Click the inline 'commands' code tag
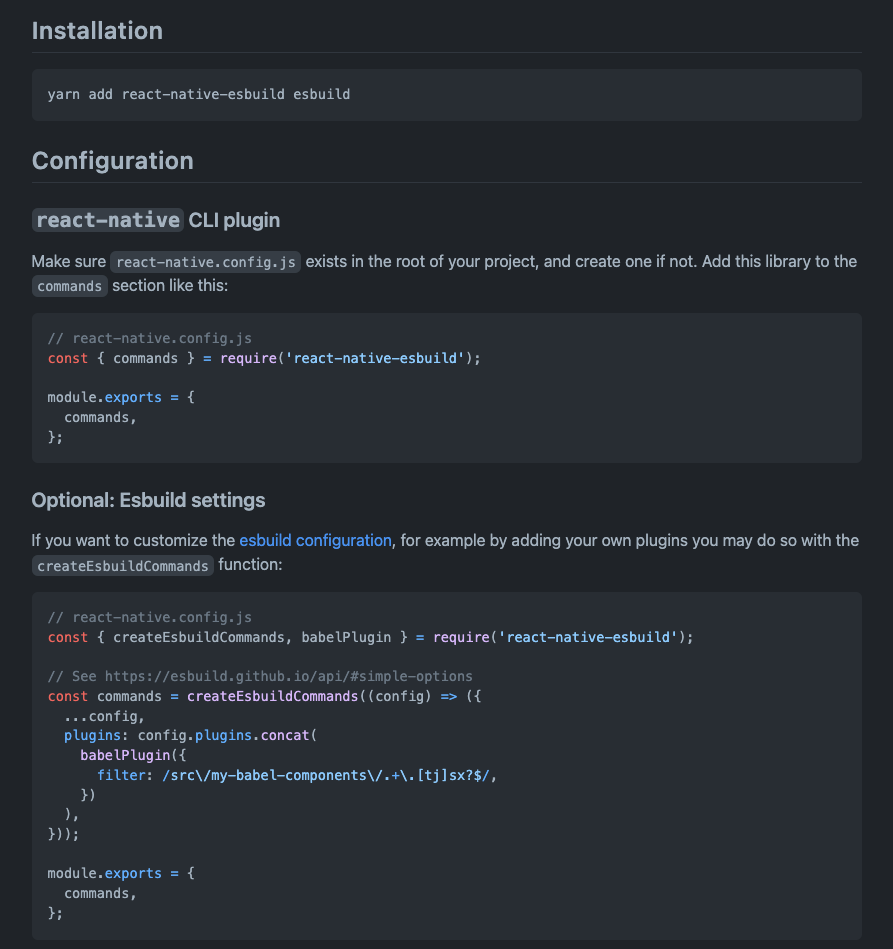Image resolution: width=893 pixels, height=949 pixels. [70, 286]
